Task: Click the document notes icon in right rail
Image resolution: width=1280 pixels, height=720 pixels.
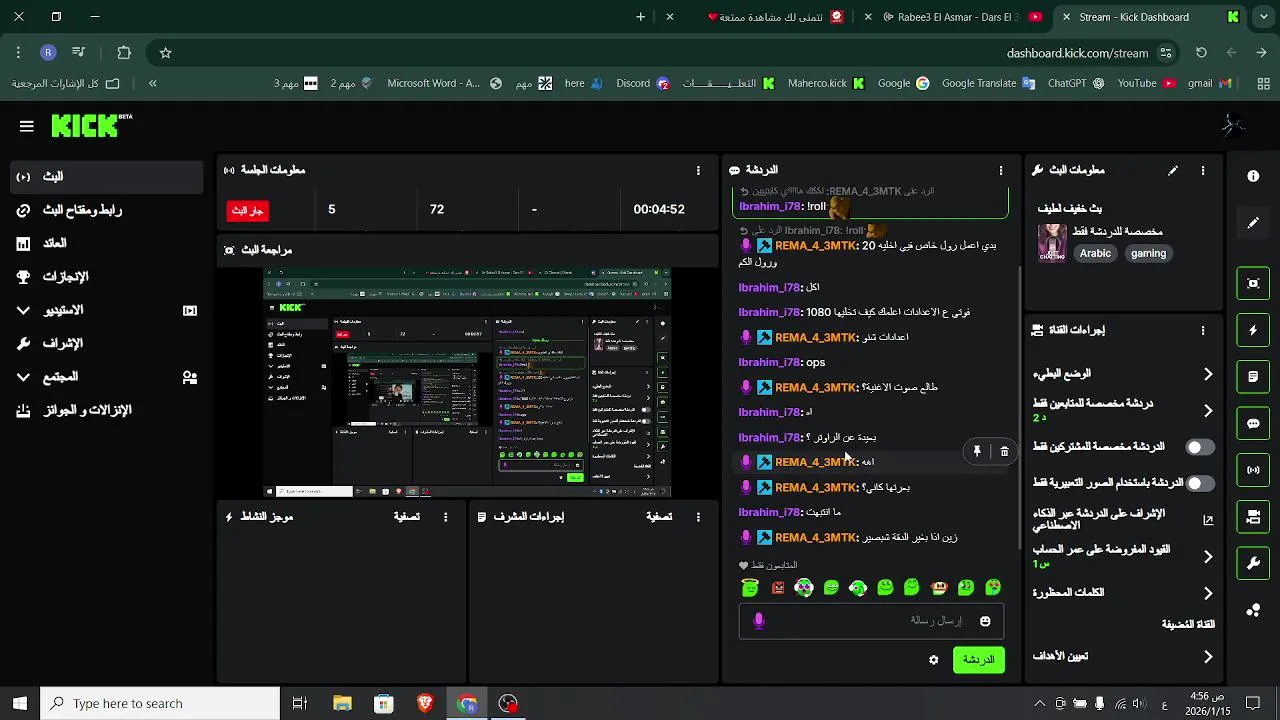Action: click(x=1253, y=377)
